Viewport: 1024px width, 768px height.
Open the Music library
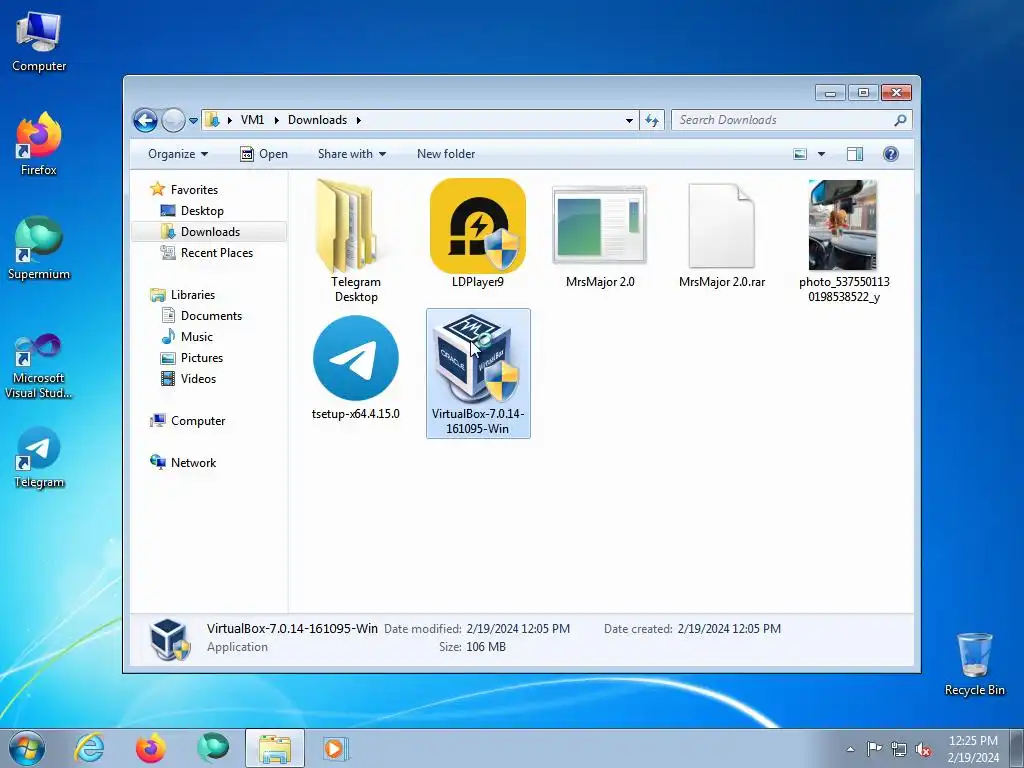tap(197, 337)
